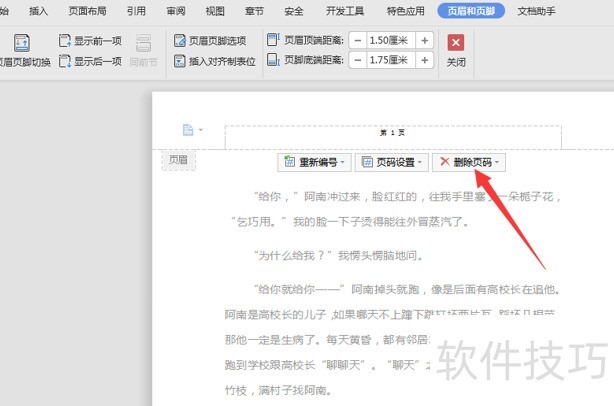Click the text "乞巧用。" 我的脸一下子

(349, 222)
